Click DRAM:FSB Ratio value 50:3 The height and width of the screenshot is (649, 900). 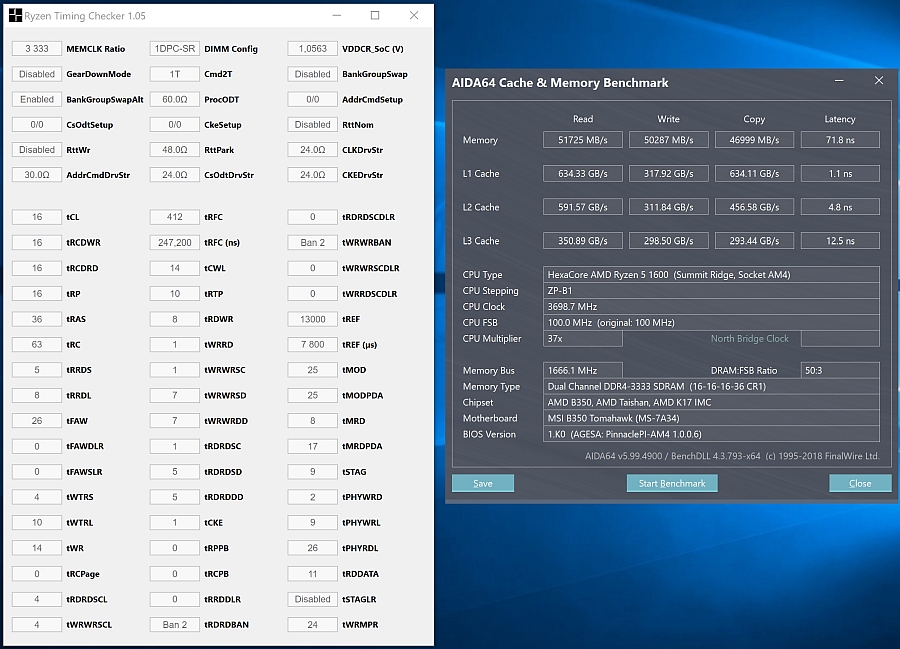pyautogui.click(x=840, y=370)
